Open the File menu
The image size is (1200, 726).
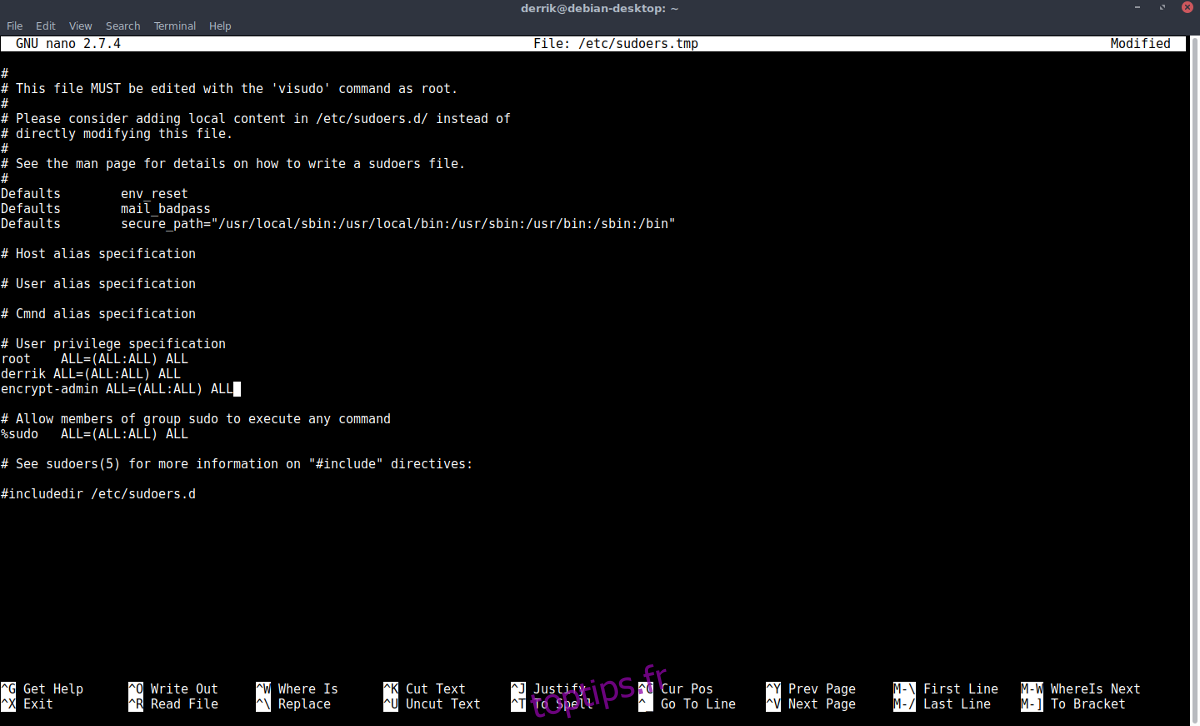pos(15,25)
